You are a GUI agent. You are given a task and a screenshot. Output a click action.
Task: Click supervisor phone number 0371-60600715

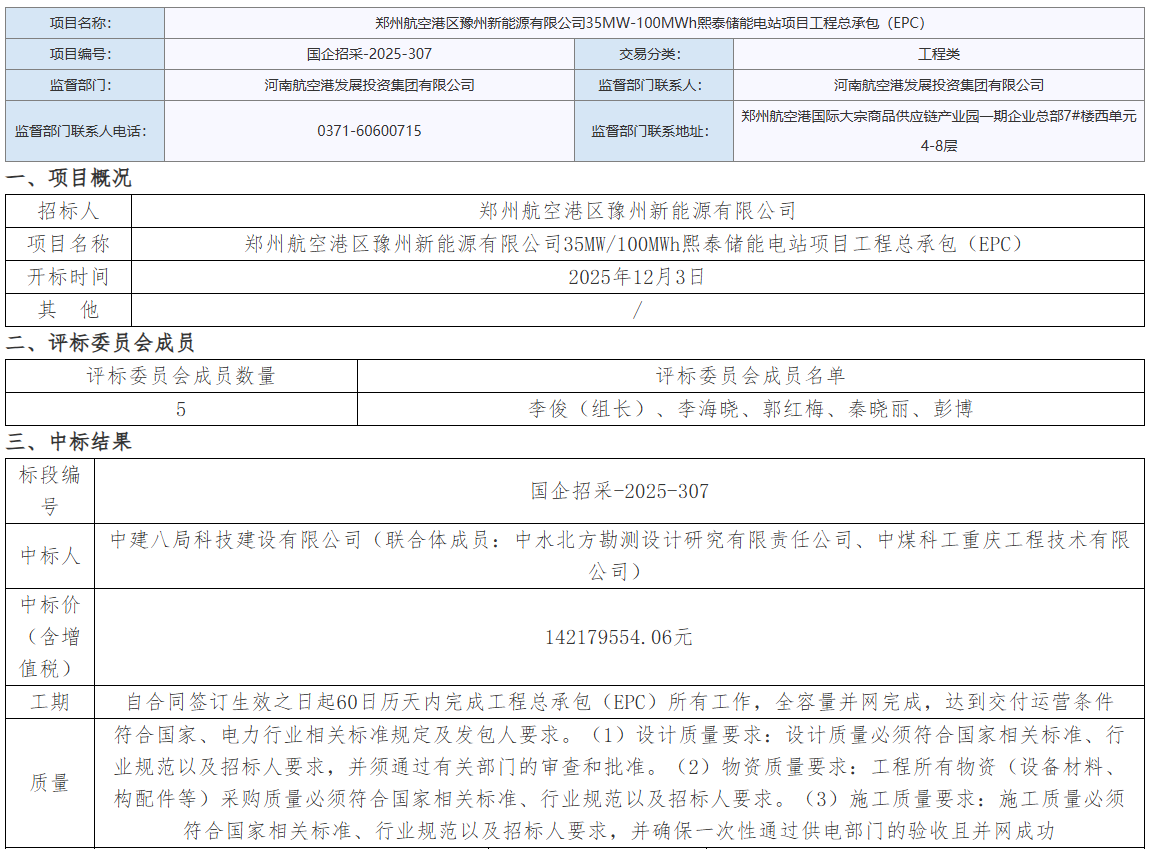click(x=369, y=131)
